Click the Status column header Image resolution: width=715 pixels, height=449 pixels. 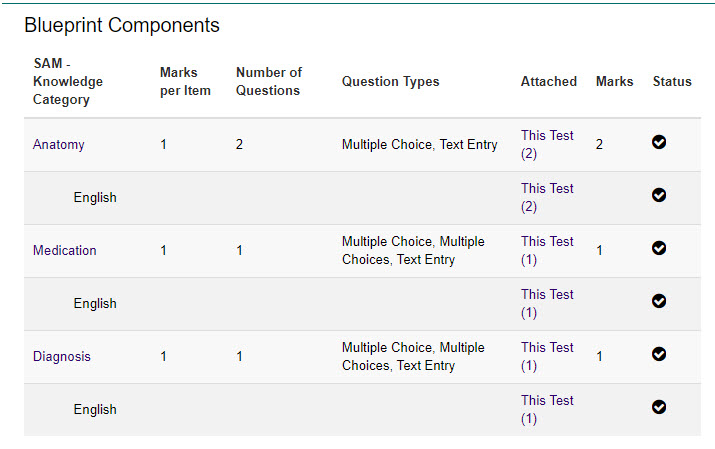point(672,82)
